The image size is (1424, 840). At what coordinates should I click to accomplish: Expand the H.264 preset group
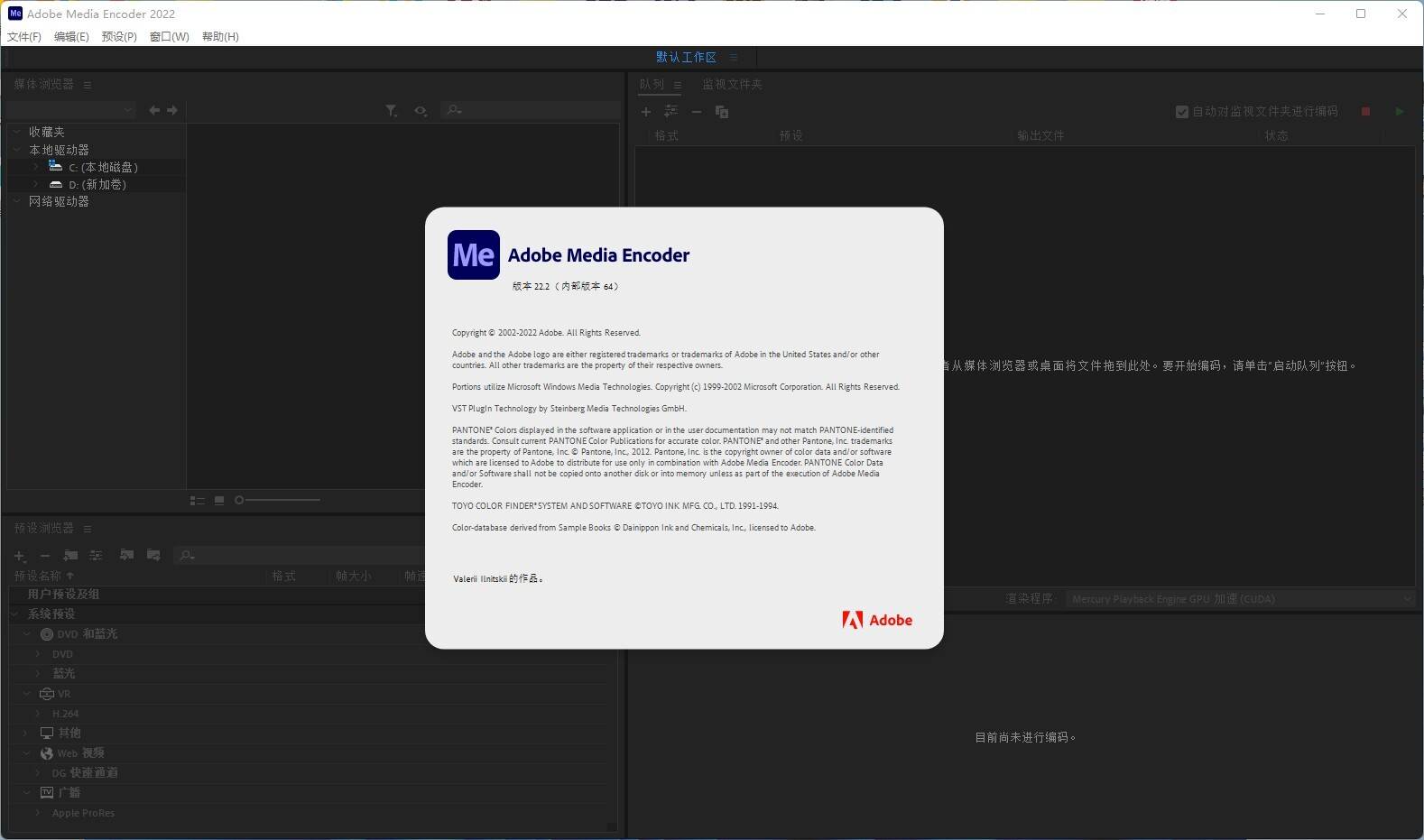(x=38, y=714)
